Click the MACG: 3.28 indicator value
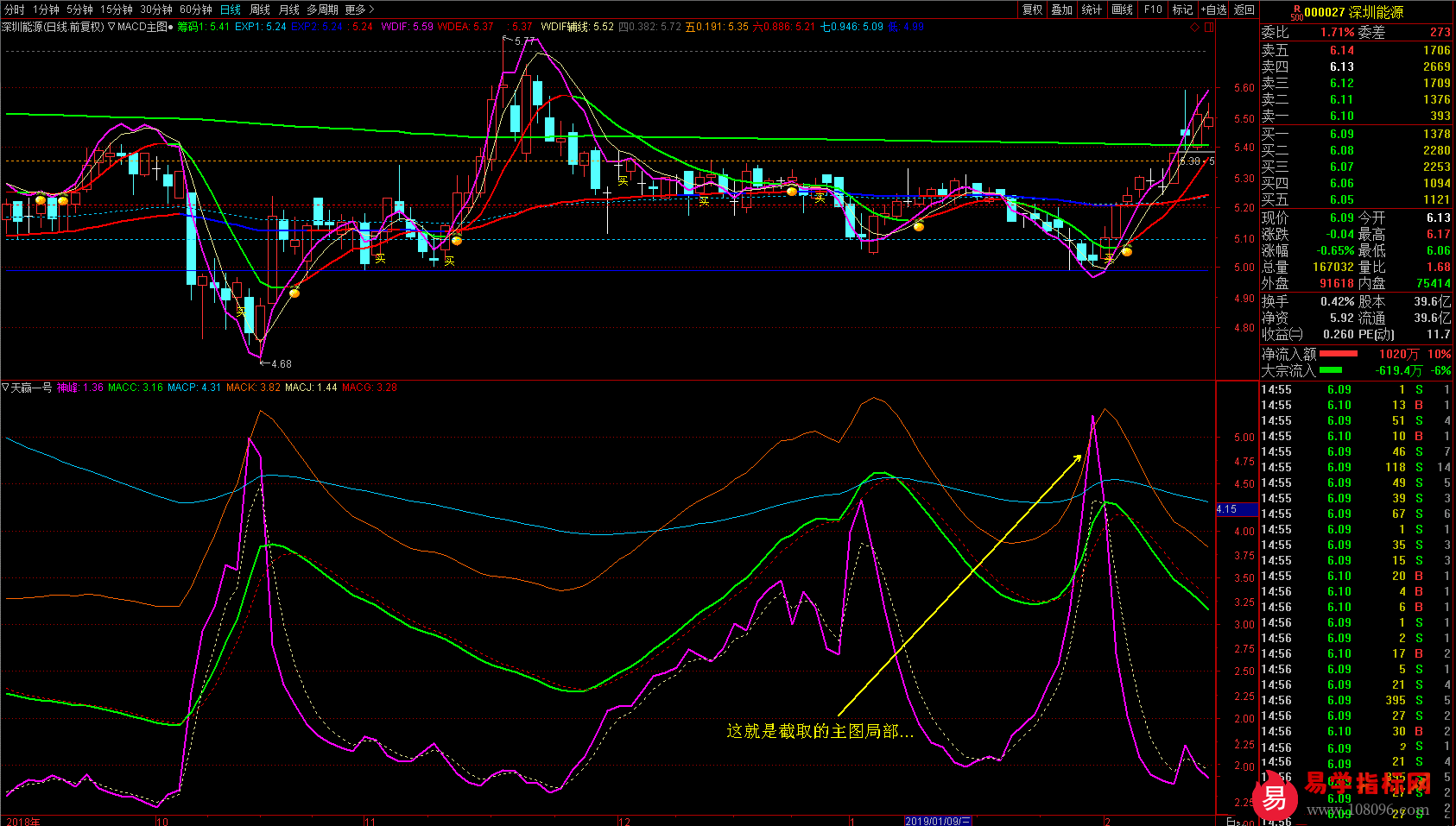The image size is (1456, 826). click(370, 388)
